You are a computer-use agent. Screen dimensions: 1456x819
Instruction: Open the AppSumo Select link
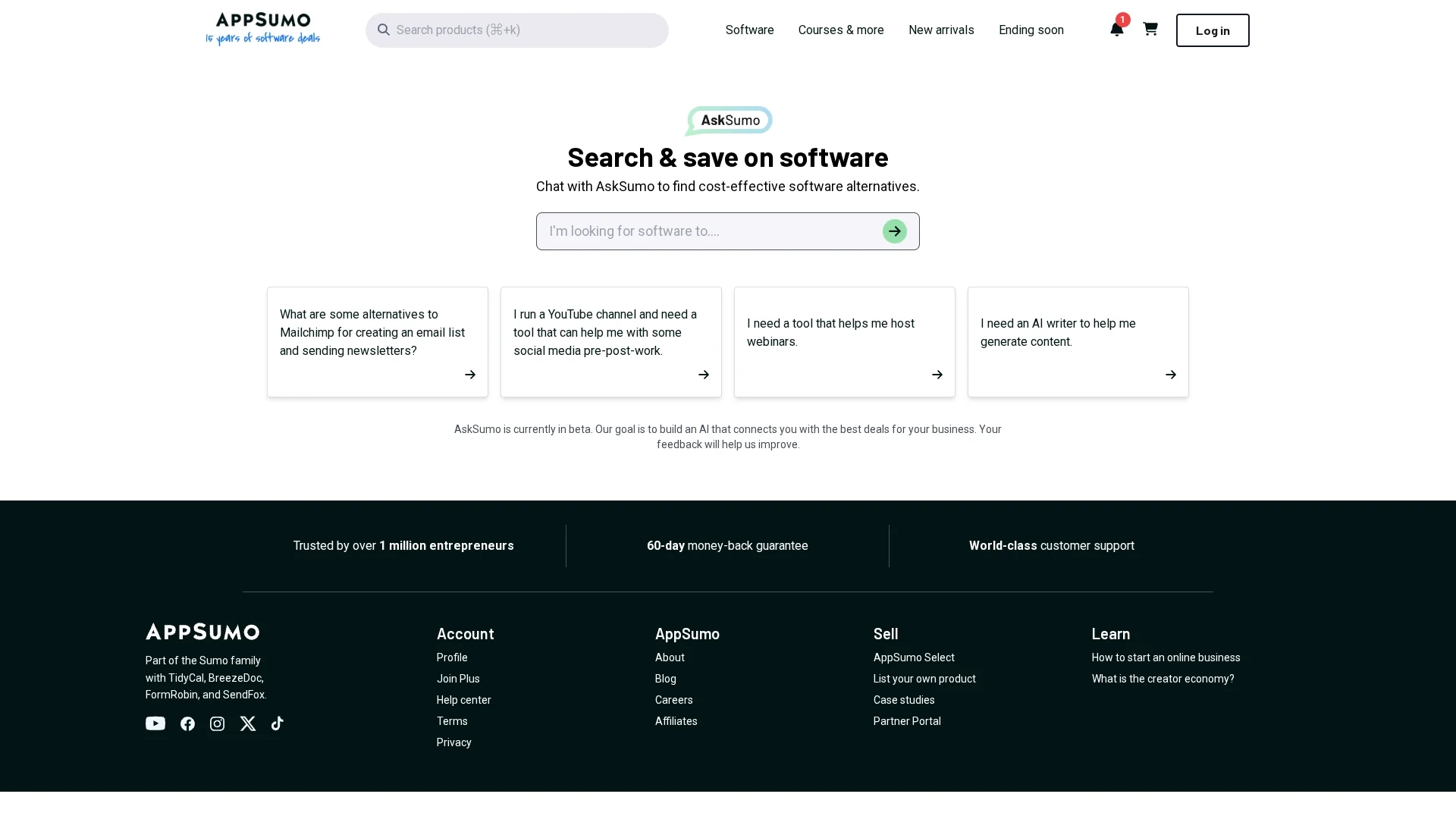coord(914,657)
